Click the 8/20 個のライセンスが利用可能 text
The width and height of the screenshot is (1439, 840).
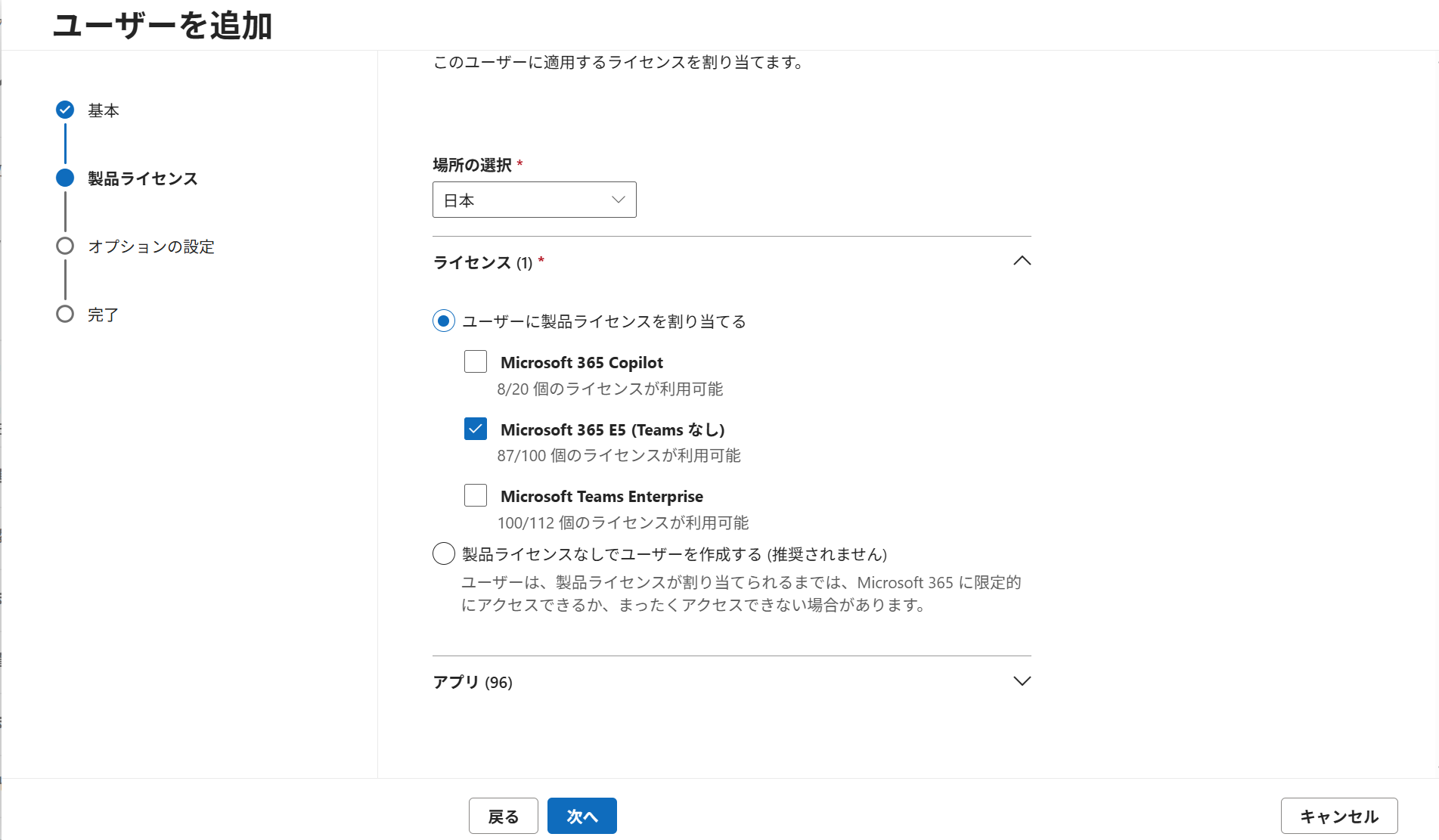click(x=610, y=389)
